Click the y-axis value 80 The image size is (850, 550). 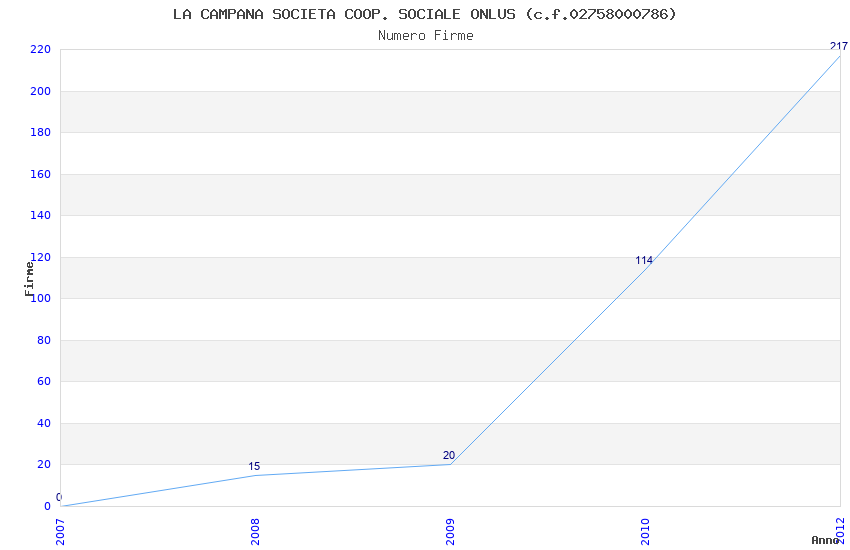point(44,340)
